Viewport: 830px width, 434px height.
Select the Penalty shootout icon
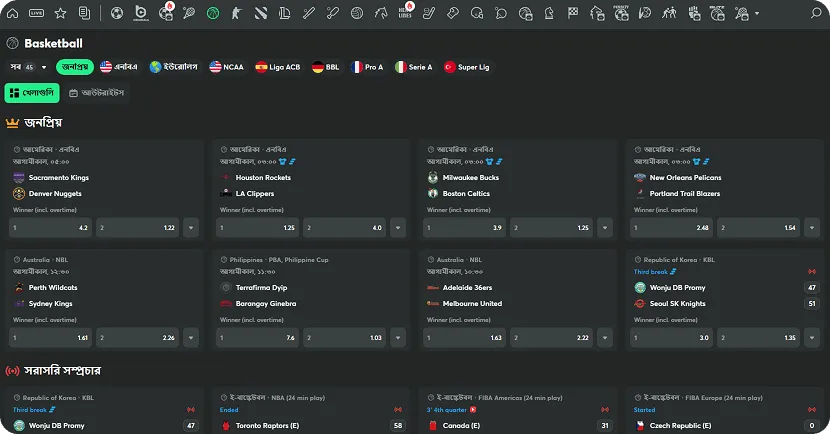[x=621, y=13]
